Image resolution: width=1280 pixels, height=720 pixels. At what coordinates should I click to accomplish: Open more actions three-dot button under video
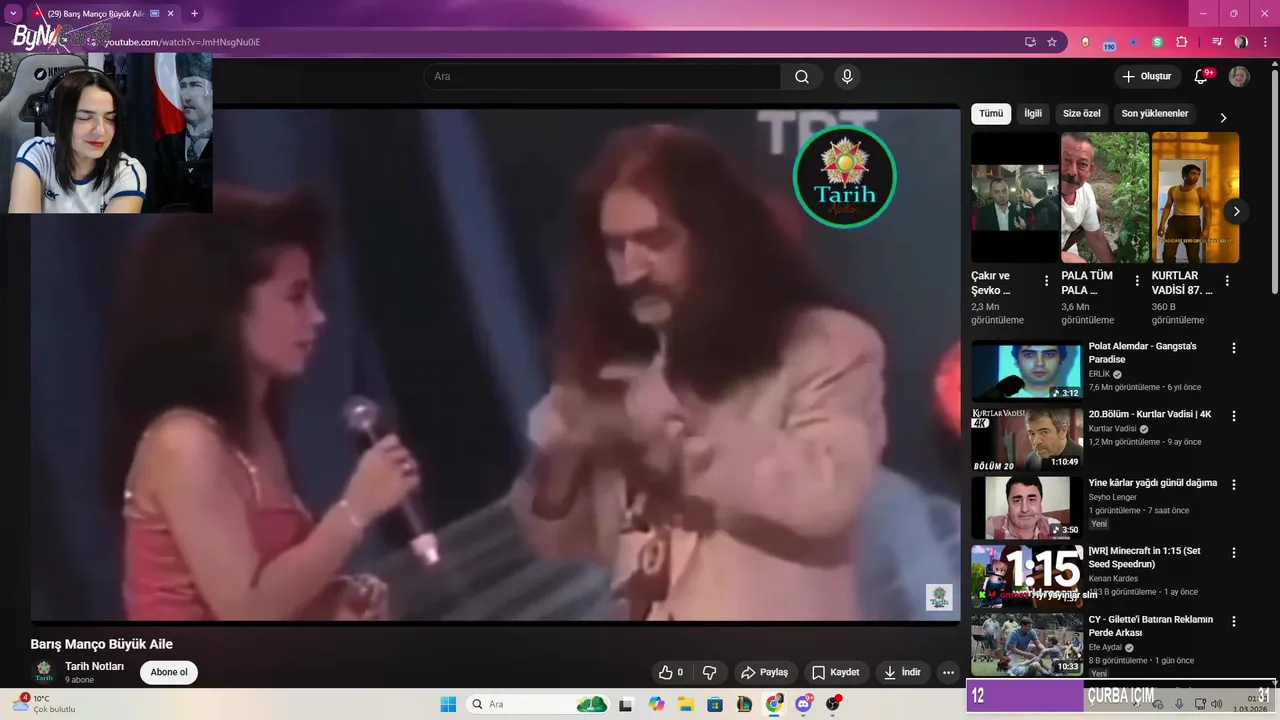[948, 672]
